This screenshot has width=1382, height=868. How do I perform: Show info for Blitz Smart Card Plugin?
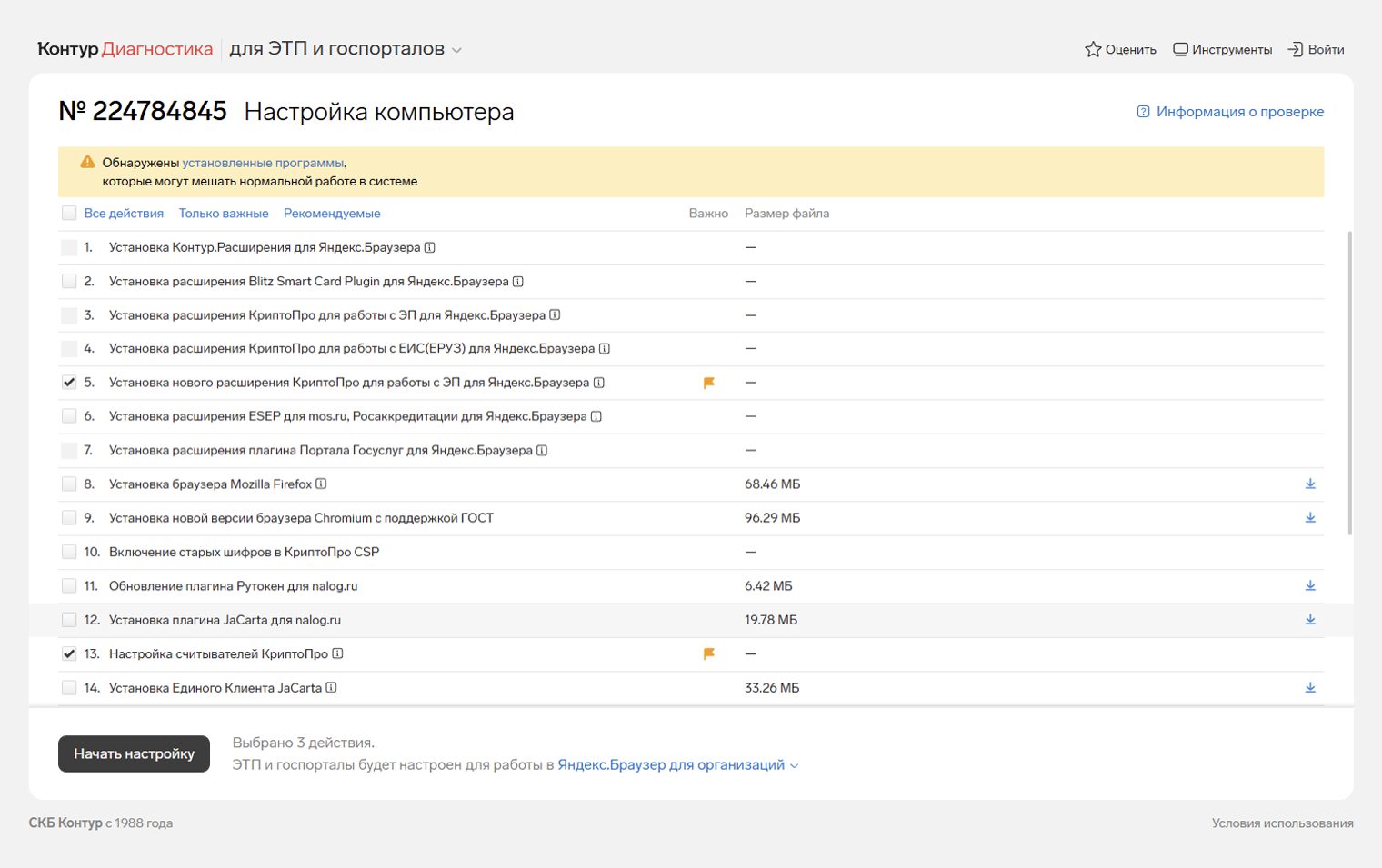518,282
